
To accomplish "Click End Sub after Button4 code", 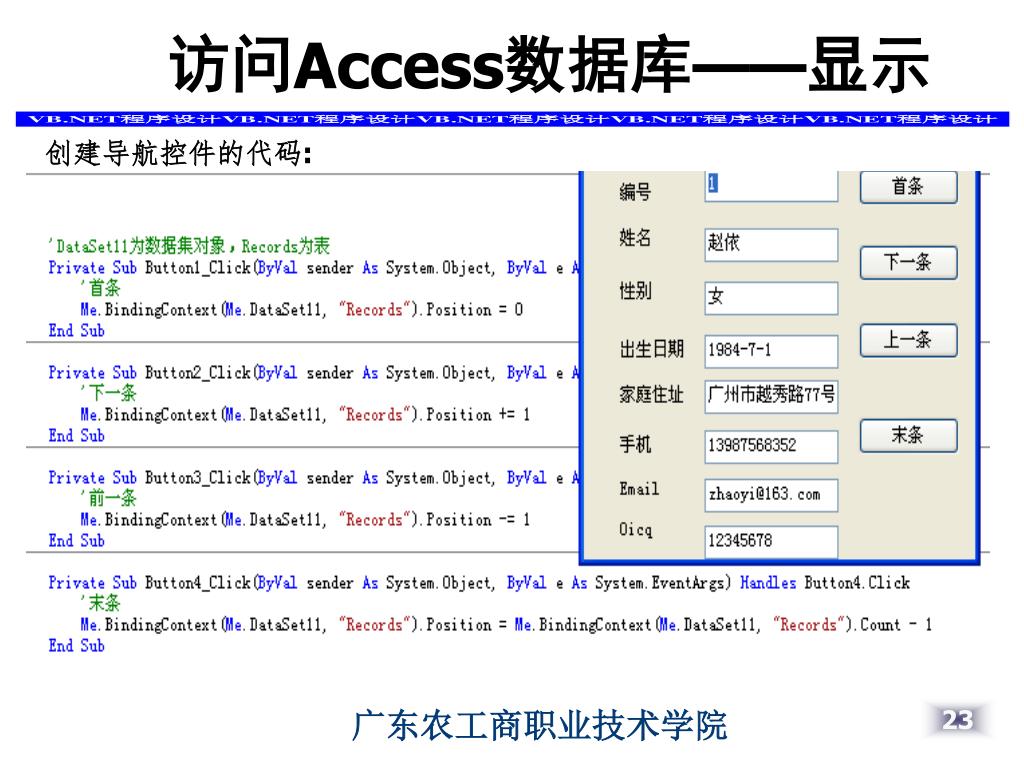I will click(76, 646).
